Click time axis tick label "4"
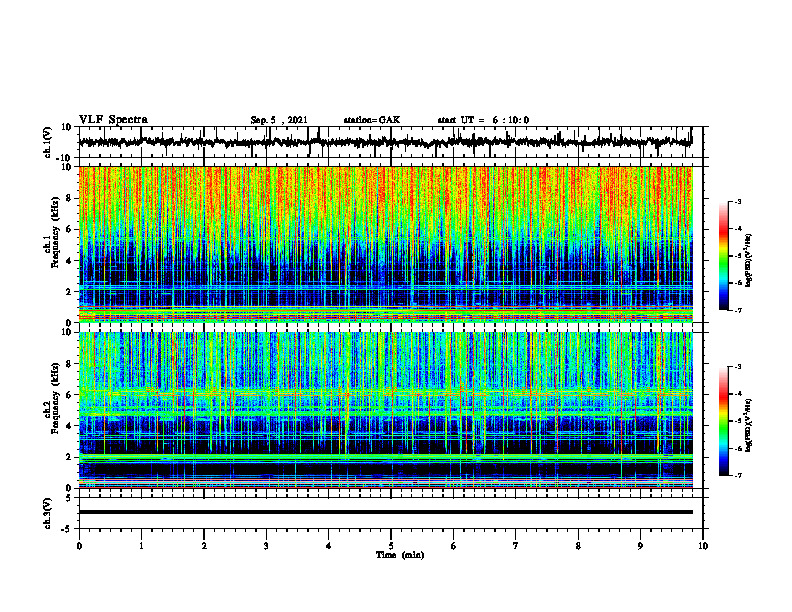The image size is (792, 612). [329, 546]
